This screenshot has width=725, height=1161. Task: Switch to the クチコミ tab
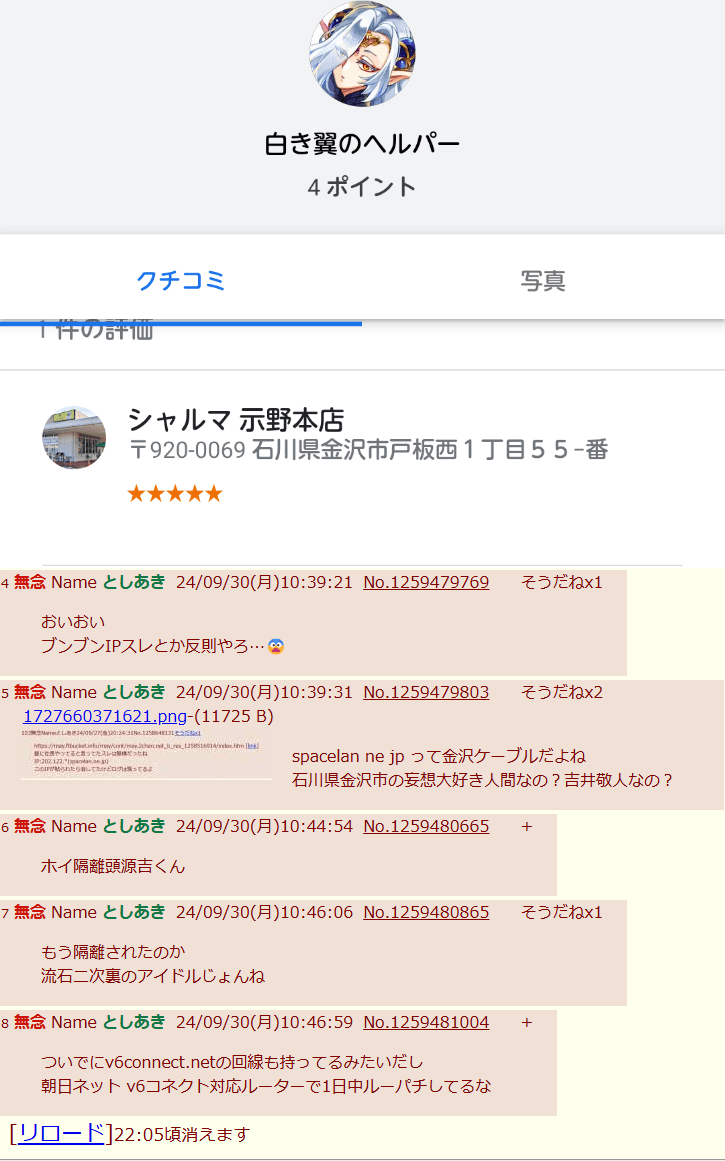pyautogui.click(x=181, y=281)
